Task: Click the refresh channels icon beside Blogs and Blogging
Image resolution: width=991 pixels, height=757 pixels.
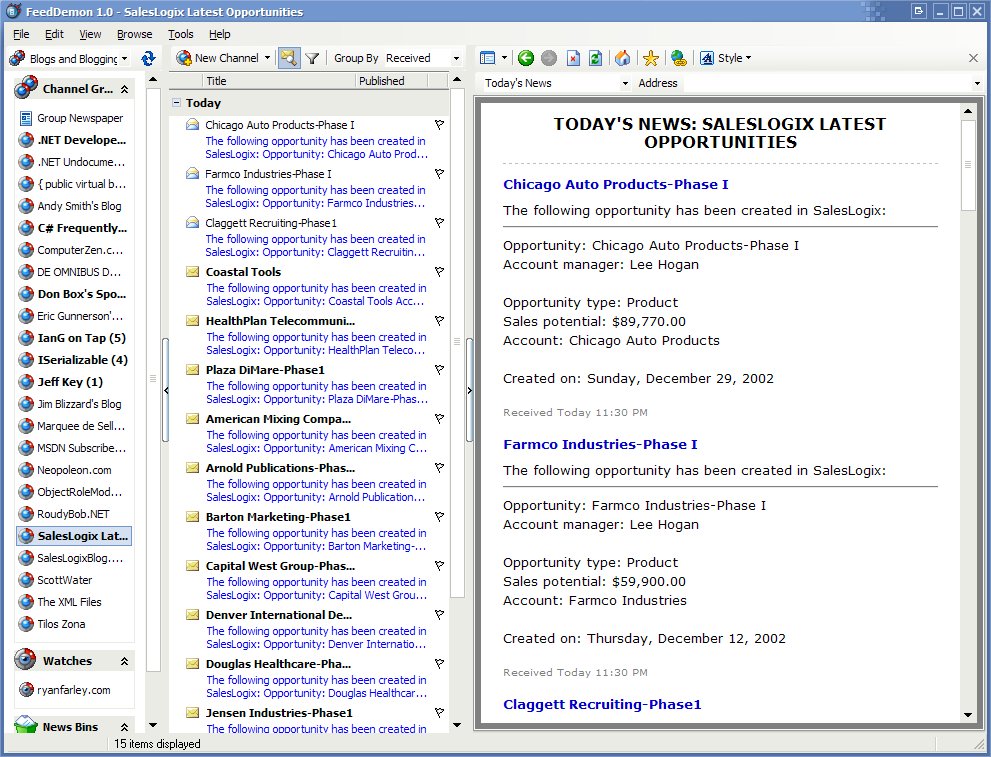Action: (148, 58)
